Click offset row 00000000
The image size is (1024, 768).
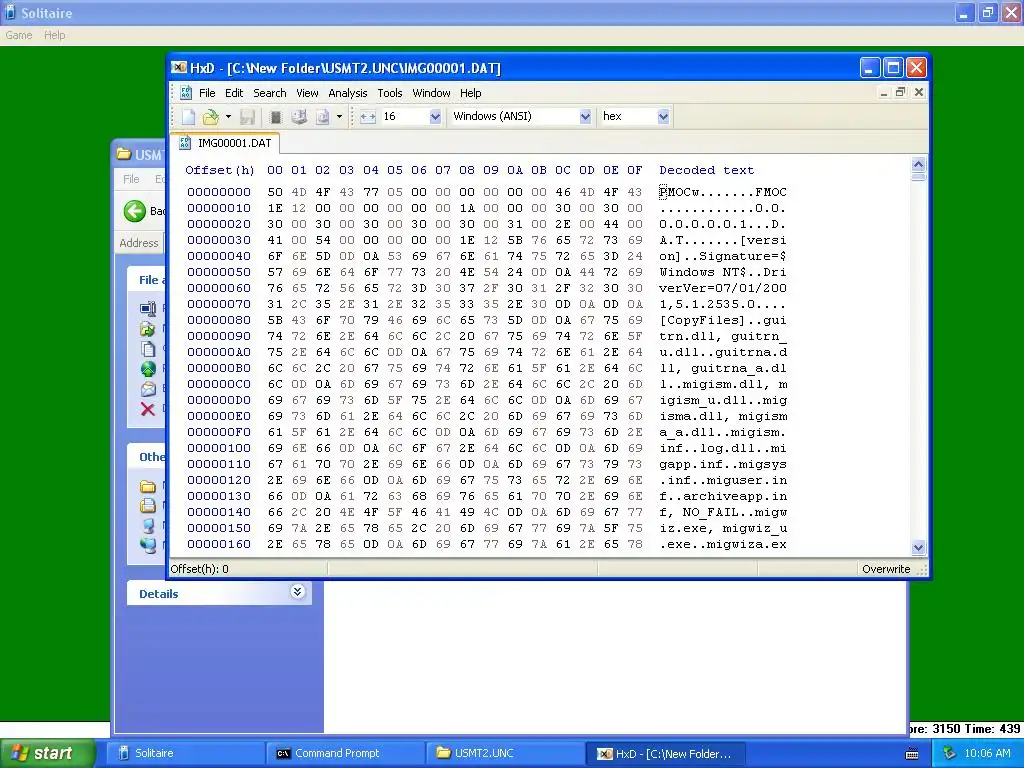coord(219,192)
